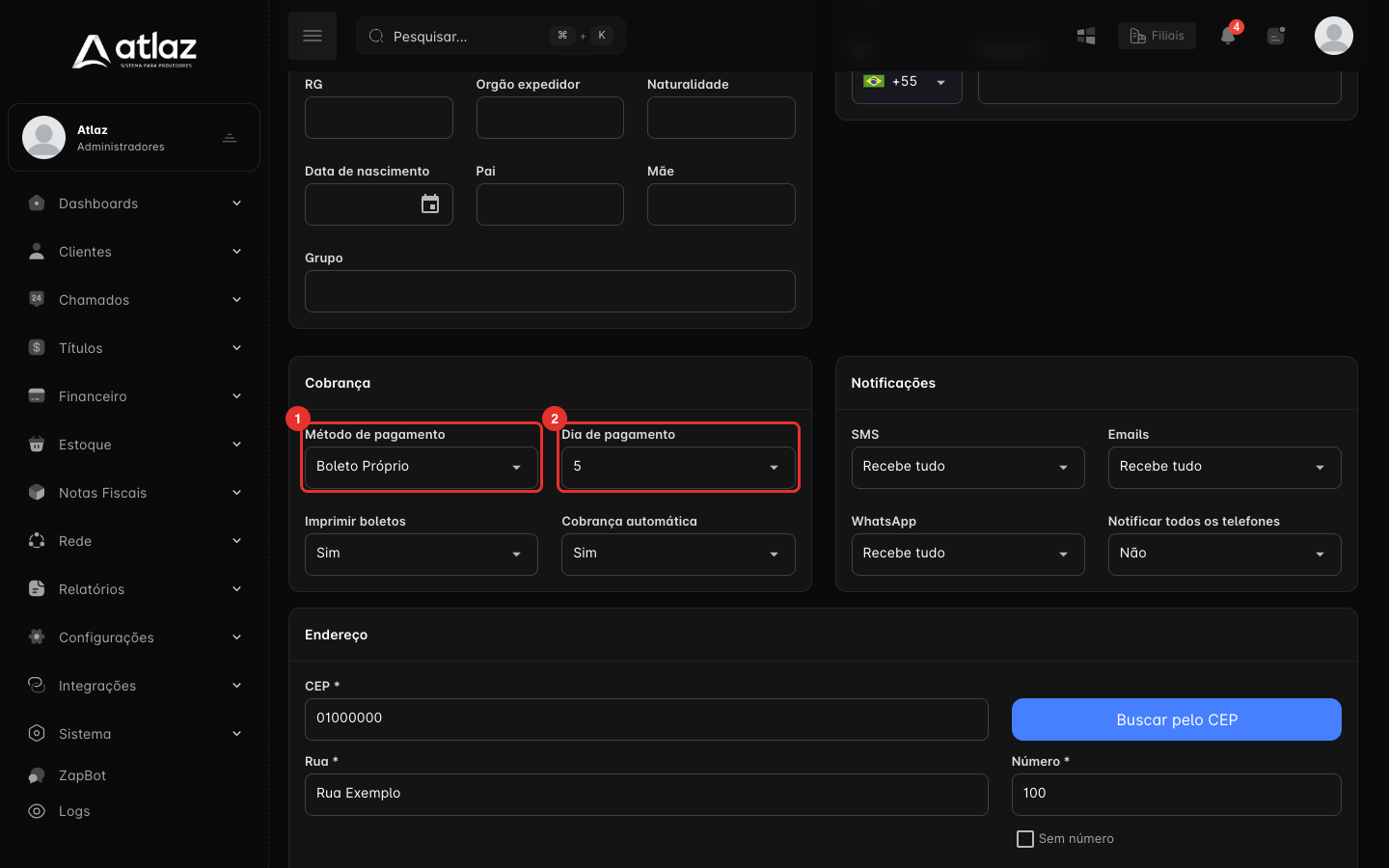Click the Grupo input field
Image resolution: width=1389 pixels, height=868 pixels.
click(550, 291)
